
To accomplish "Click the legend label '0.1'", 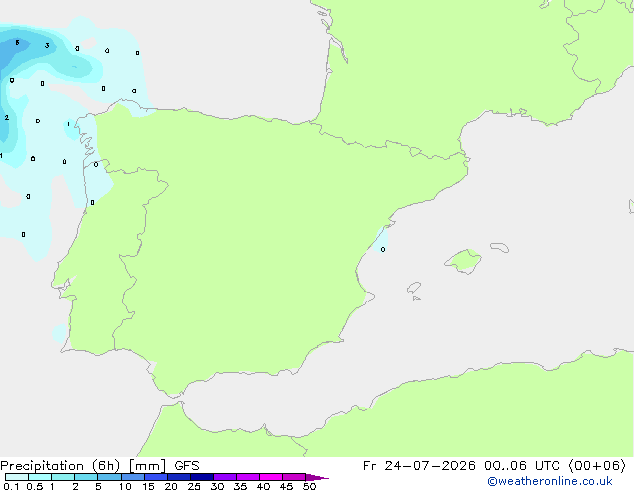I will (11, 486).
